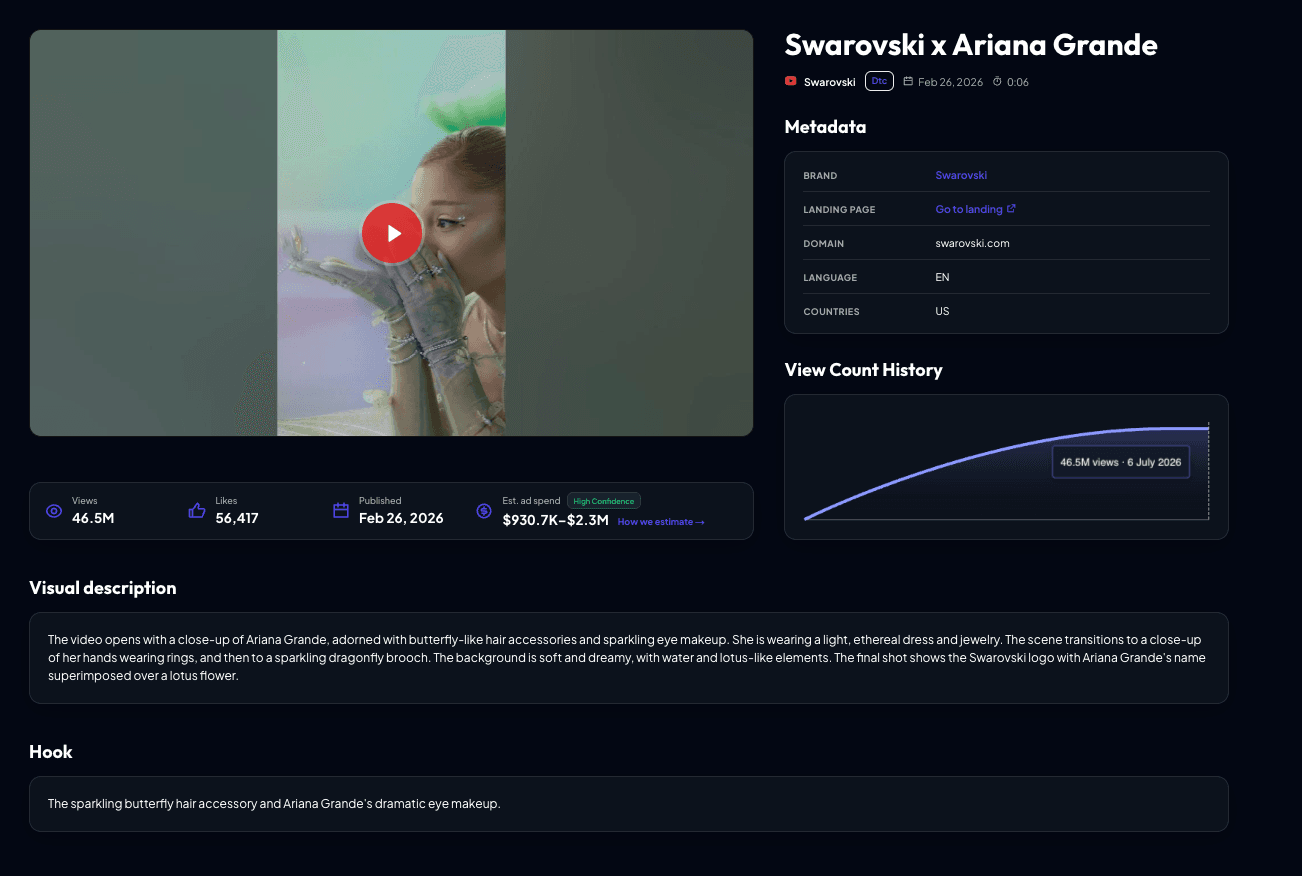
Task: Click the 0:06 duration text
Action: tap(1018, 82)
